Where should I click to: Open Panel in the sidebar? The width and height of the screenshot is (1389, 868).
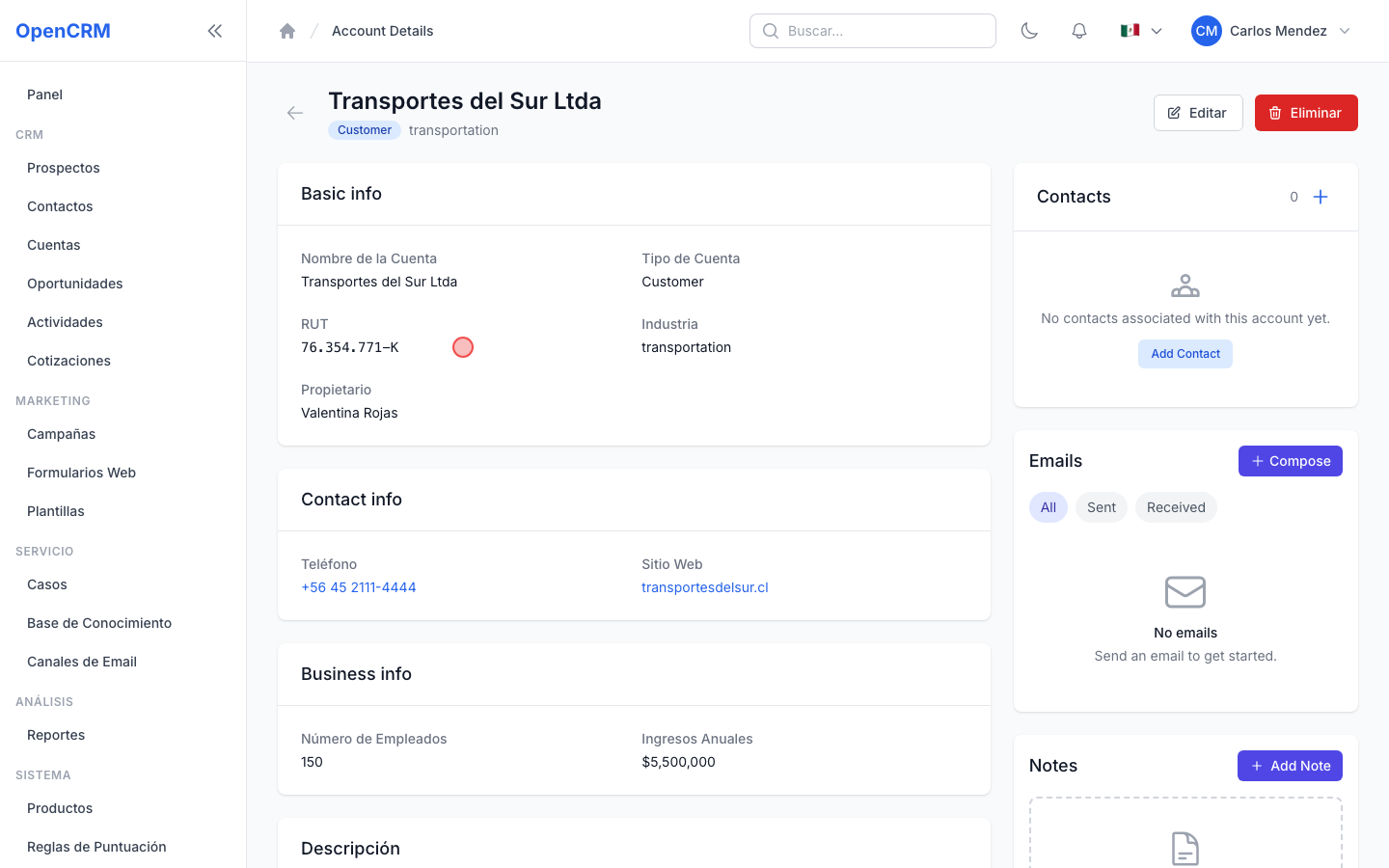pos(123,95)
